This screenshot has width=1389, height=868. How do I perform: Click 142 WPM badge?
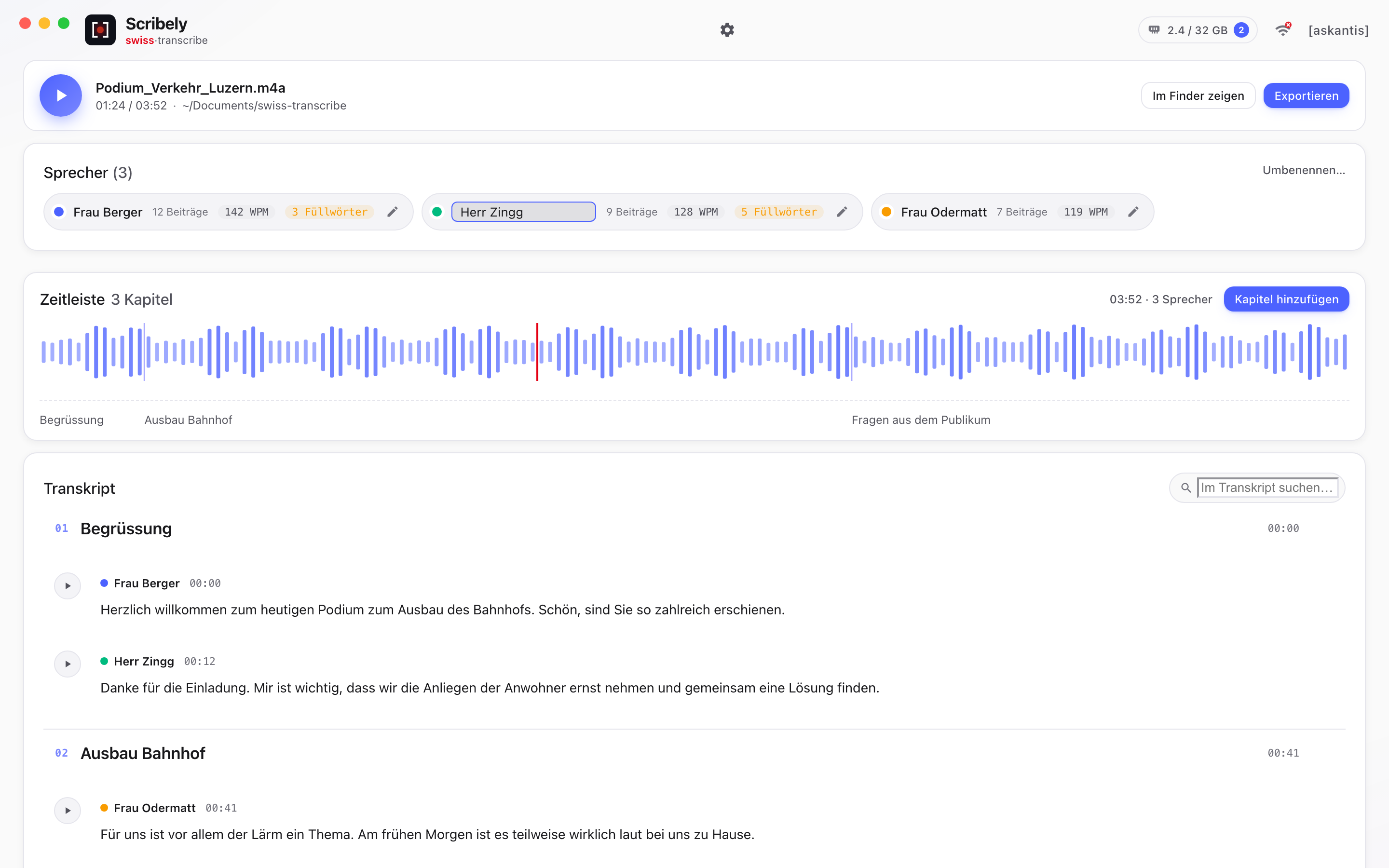246,212
